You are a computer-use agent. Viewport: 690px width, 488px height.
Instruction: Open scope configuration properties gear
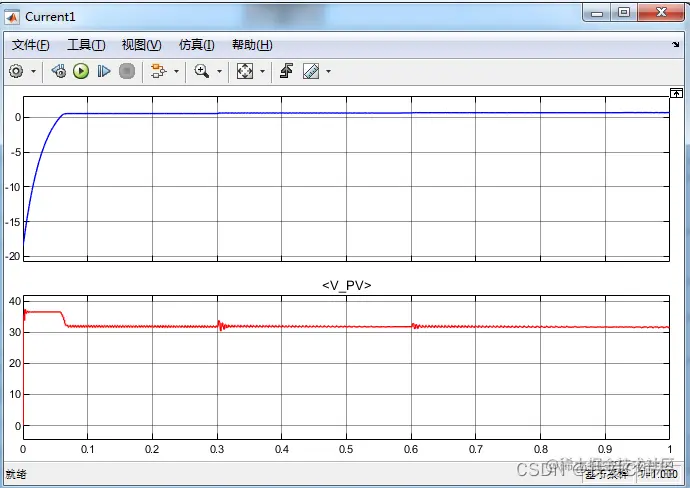16,71
